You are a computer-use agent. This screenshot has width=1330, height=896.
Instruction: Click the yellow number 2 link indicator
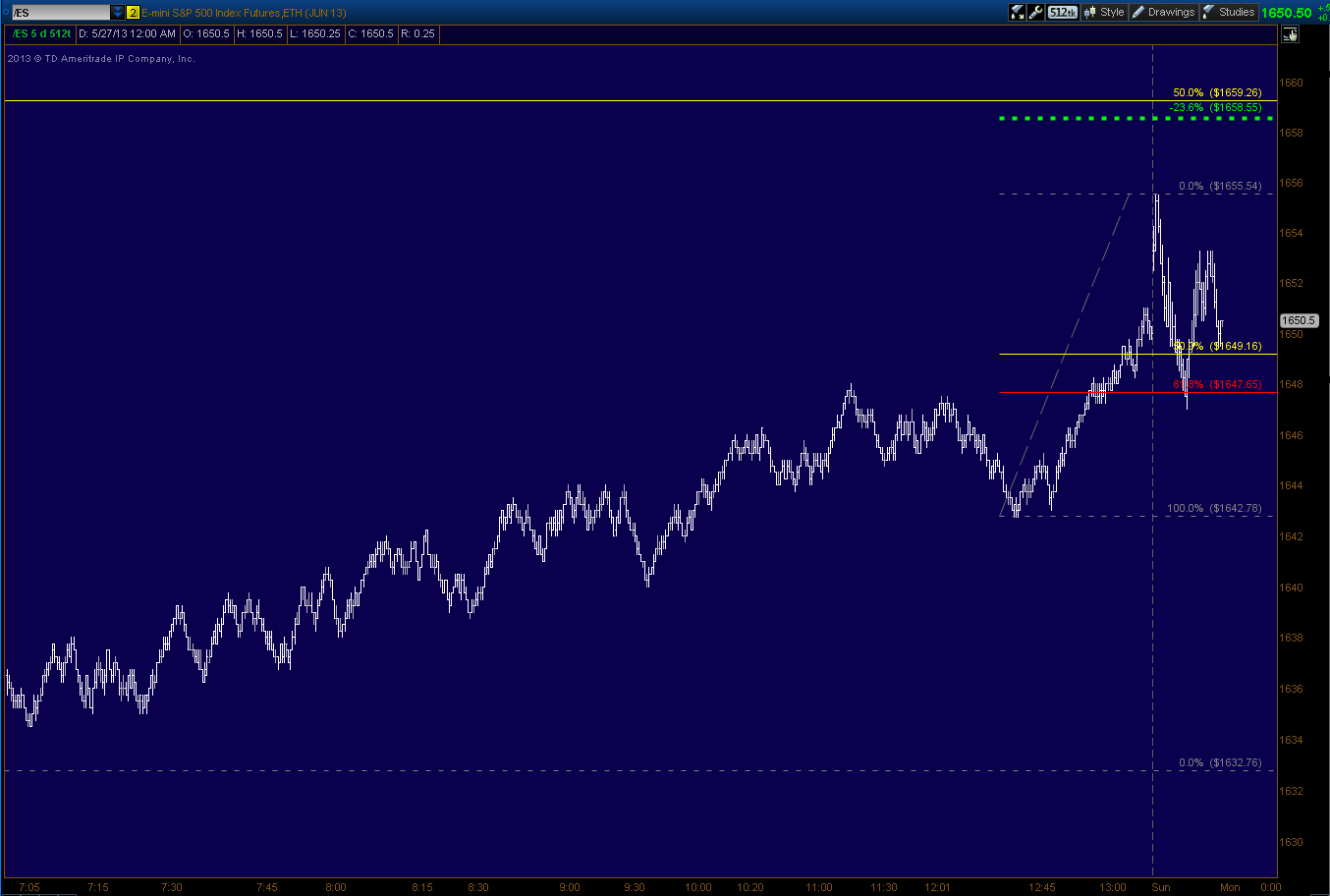tap(133, 13)
